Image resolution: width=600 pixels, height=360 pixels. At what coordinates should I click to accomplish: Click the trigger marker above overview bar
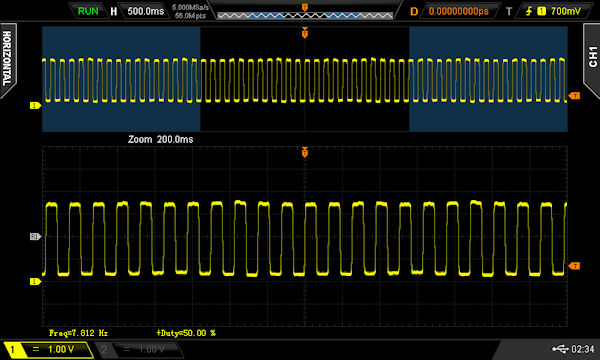pyautogui.click(x=305, y=7)
